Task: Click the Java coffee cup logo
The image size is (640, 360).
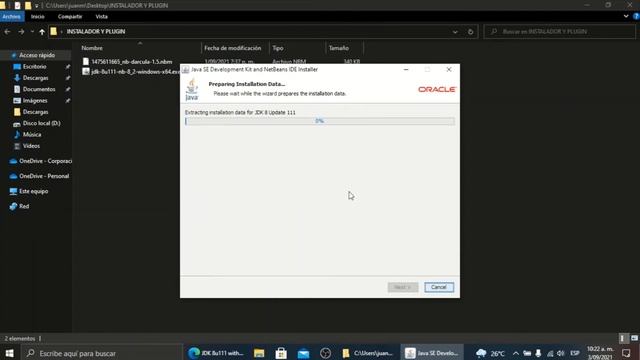Action: click(192, 89)
